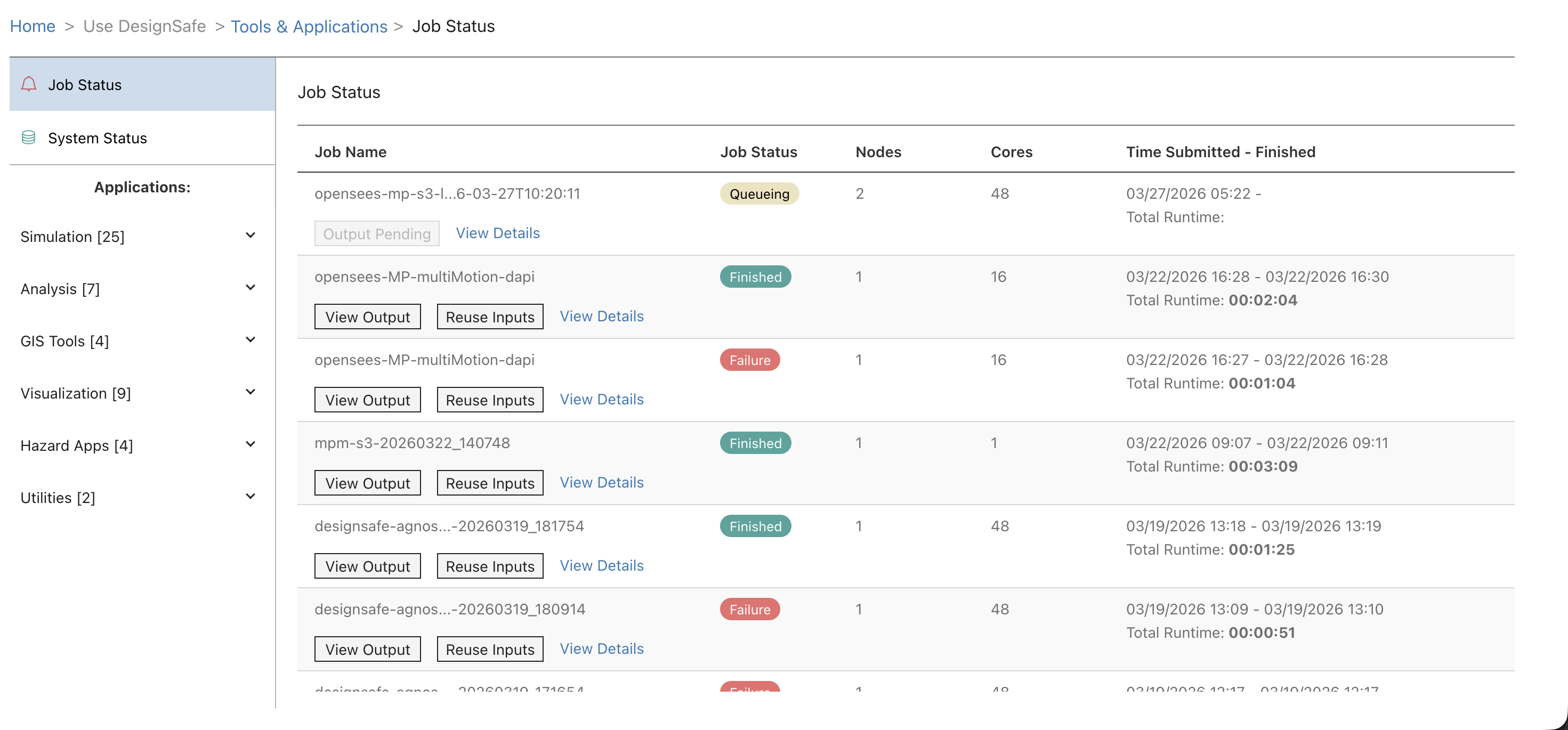Expand the GIS Tools [4] chevron
Screen dimensions: 1568x730
(250, 340)
